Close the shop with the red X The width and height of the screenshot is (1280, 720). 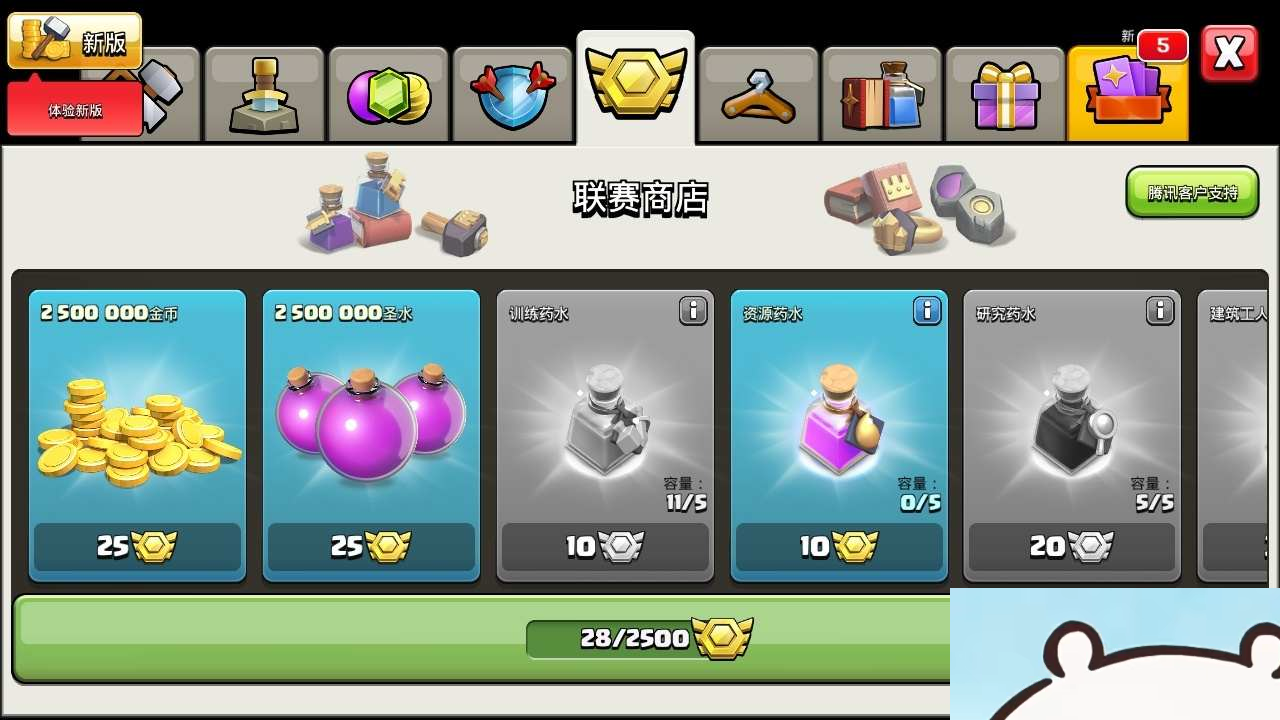click(1229, 53)
